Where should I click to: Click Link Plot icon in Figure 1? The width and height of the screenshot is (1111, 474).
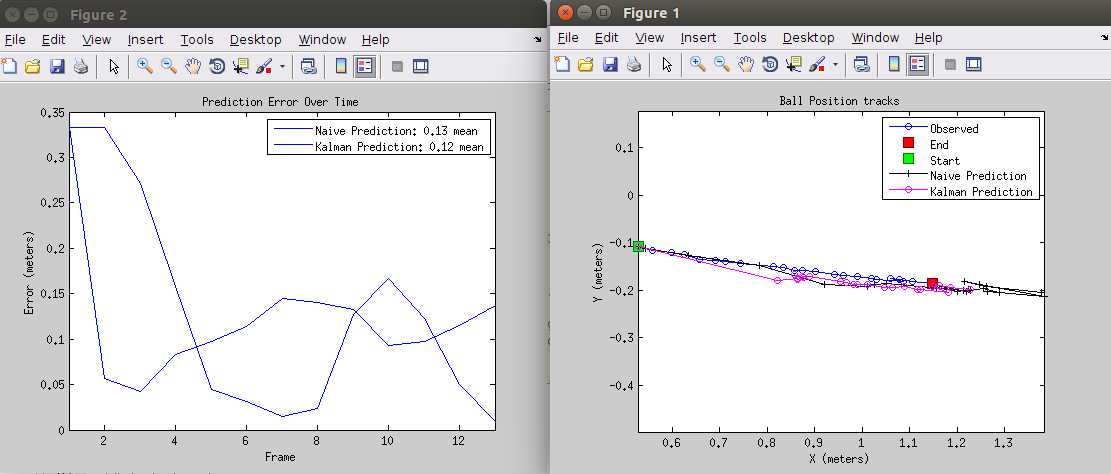tap(861, 64)
